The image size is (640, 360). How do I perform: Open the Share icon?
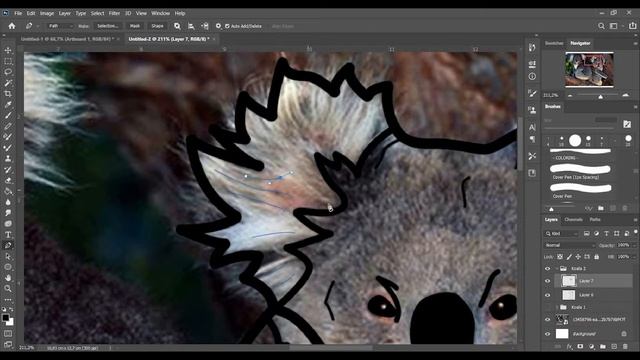click(632, 26)
